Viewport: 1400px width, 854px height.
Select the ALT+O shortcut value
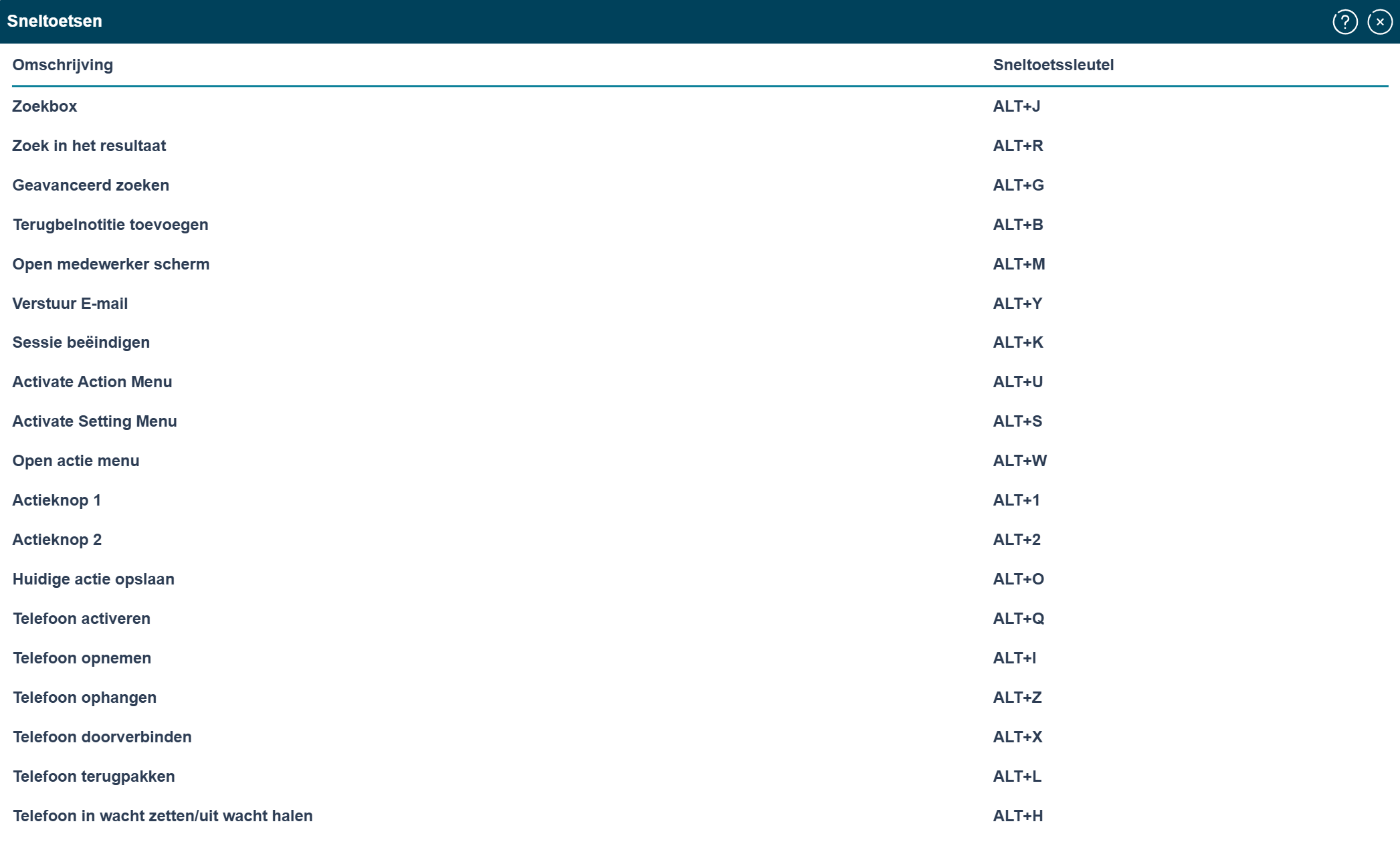[1018, 579]
